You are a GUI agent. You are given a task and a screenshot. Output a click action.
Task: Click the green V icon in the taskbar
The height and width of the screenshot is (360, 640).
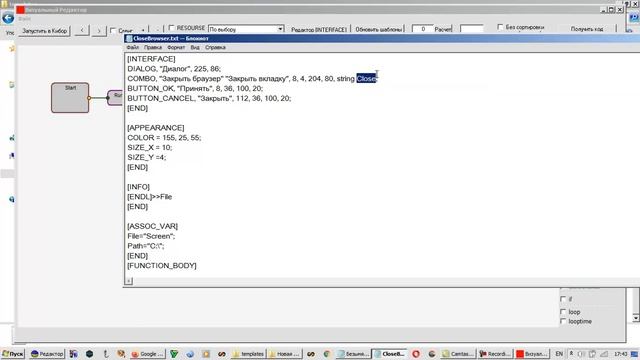[174, 354]
